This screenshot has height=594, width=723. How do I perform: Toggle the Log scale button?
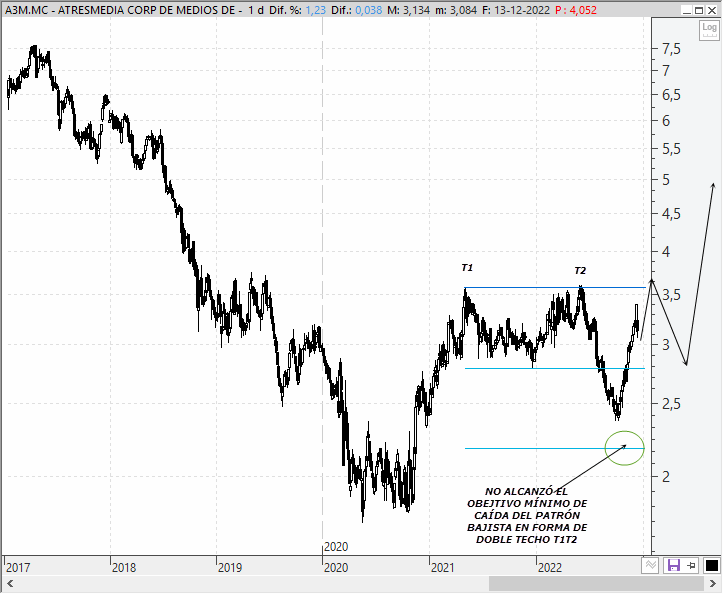709,30
